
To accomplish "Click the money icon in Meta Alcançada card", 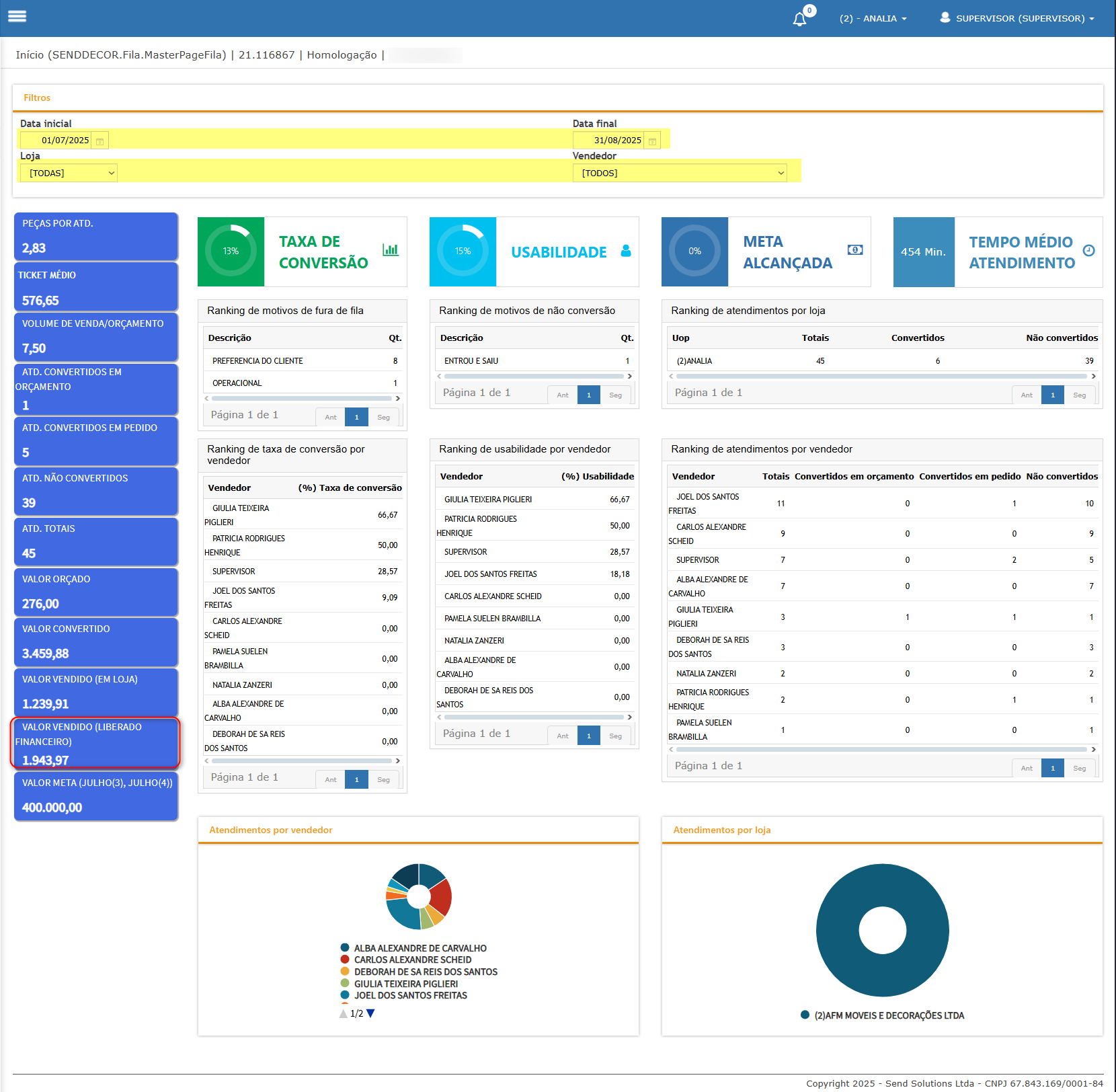I will (855, 249).
